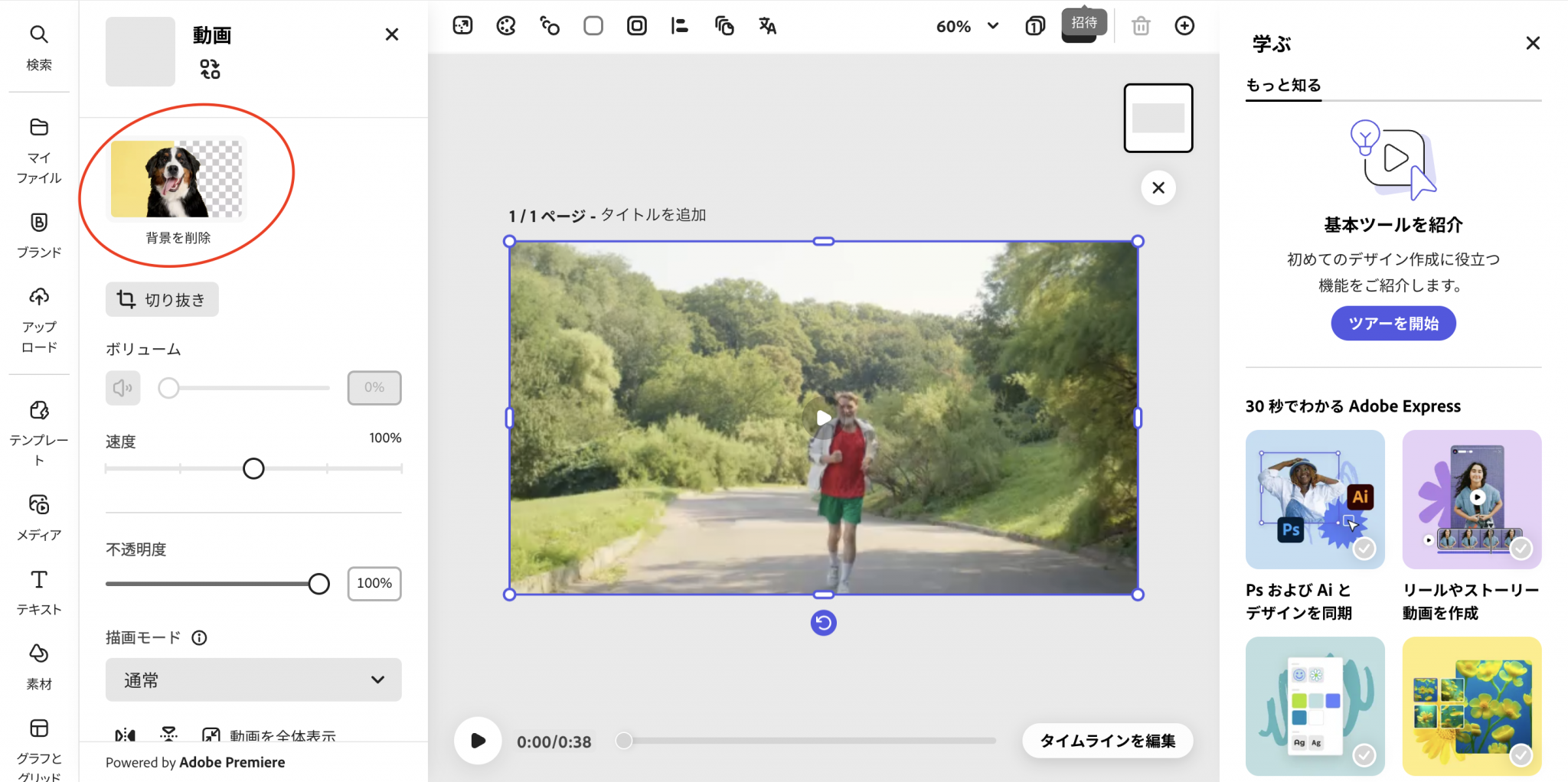Select the page thumbnail above canvas
The image size is (1568, 782).
point(1158,118)
